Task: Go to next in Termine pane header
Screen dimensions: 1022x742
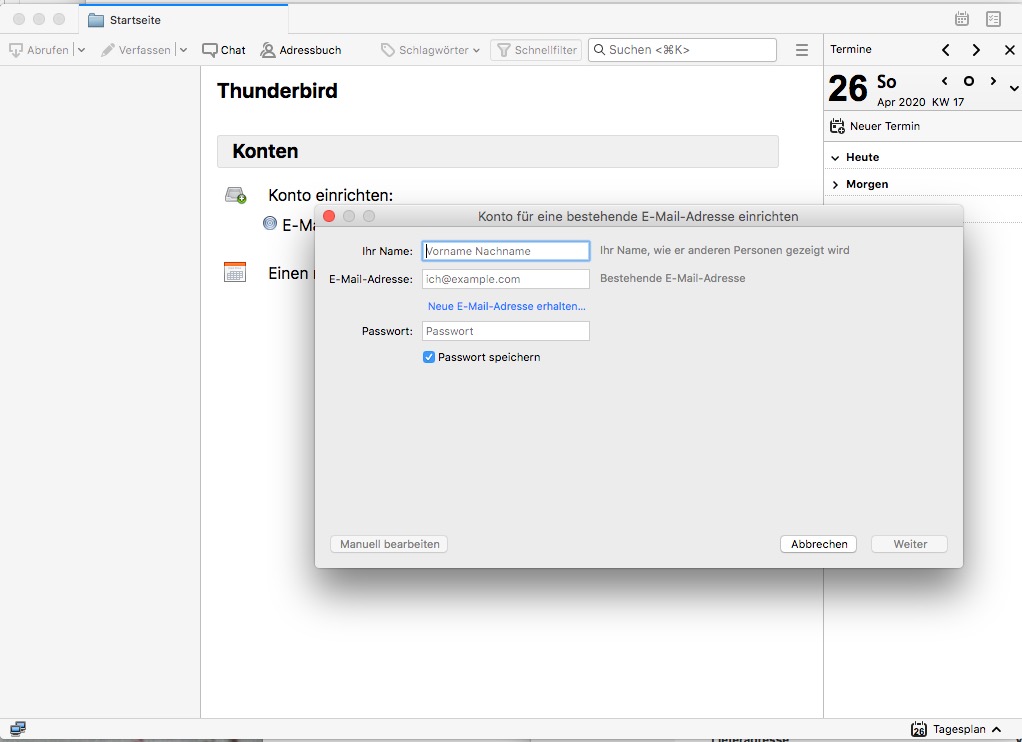Action: tap(976, 50)
